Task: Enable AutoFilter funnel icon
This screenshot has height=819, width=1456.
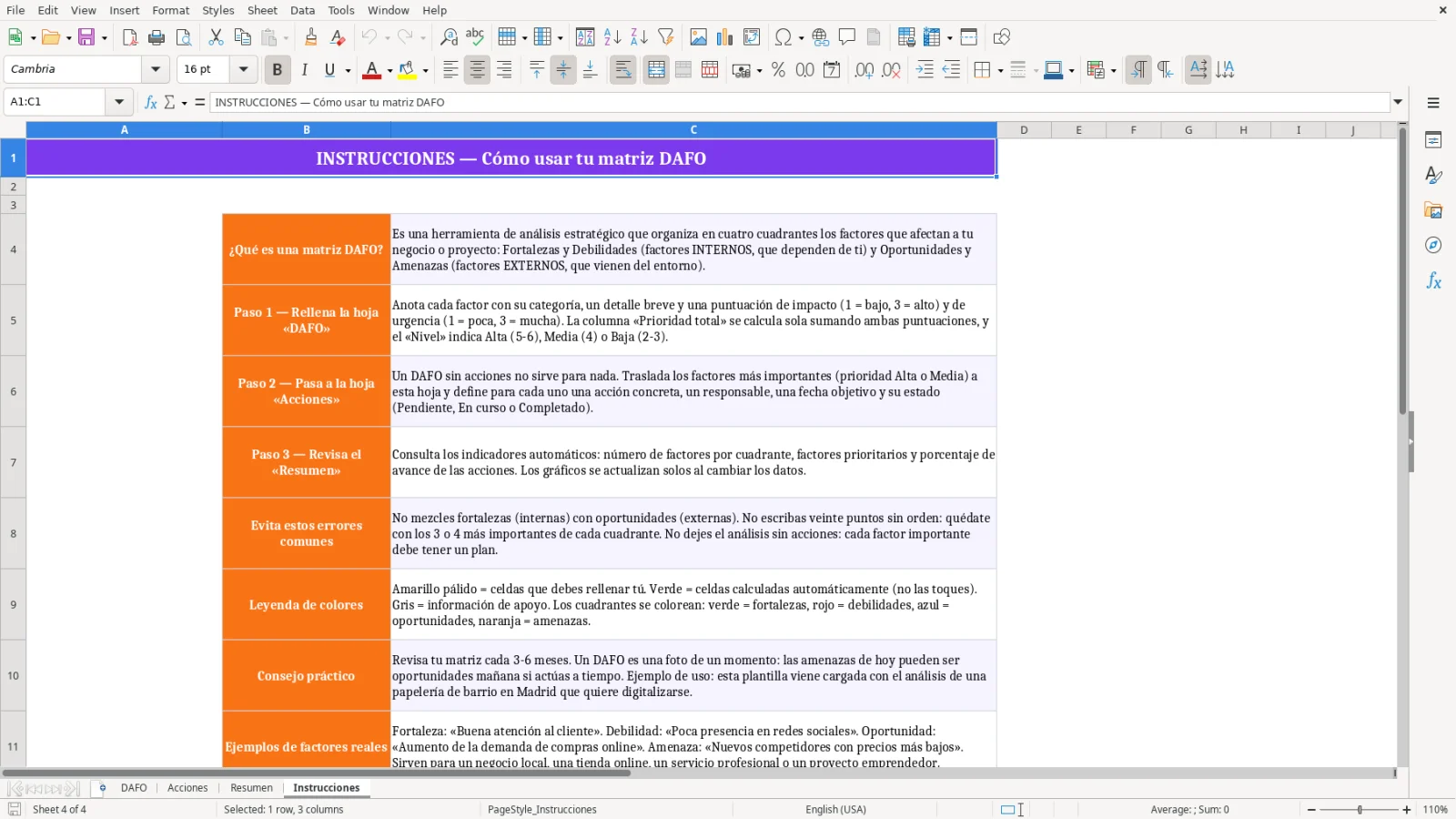Action: click(666, 37)
